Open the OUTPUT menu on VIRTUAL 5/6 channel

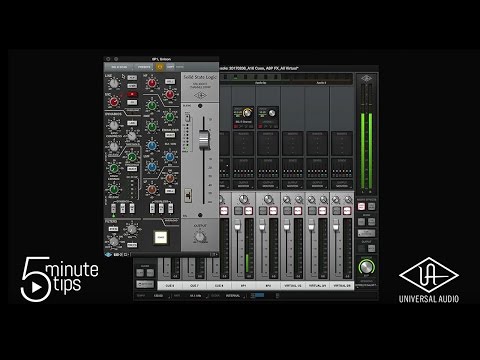[342, 184]
